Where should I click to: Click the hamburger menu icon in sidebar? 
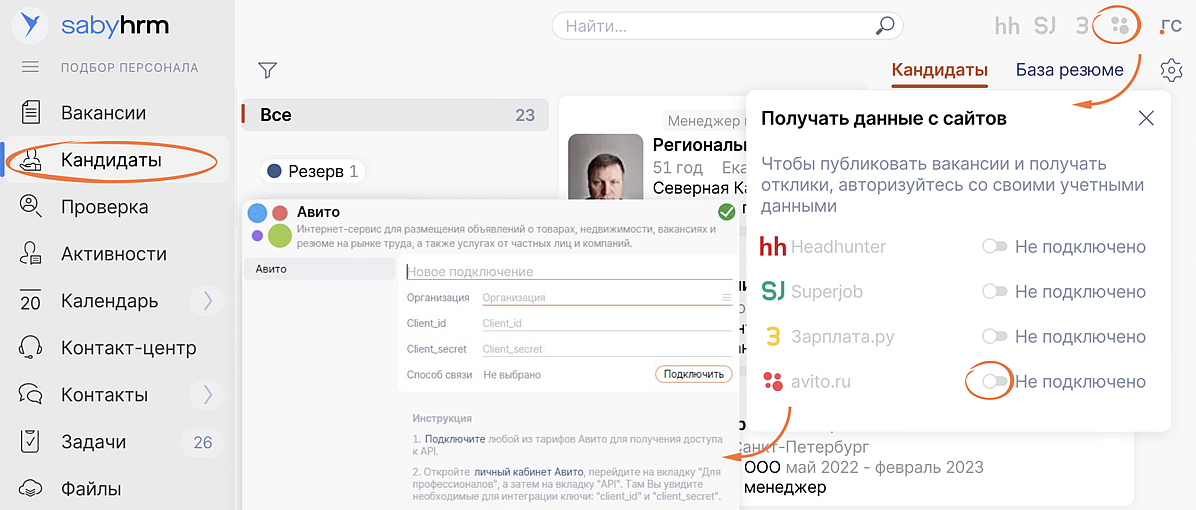click(x=30, y=67)
